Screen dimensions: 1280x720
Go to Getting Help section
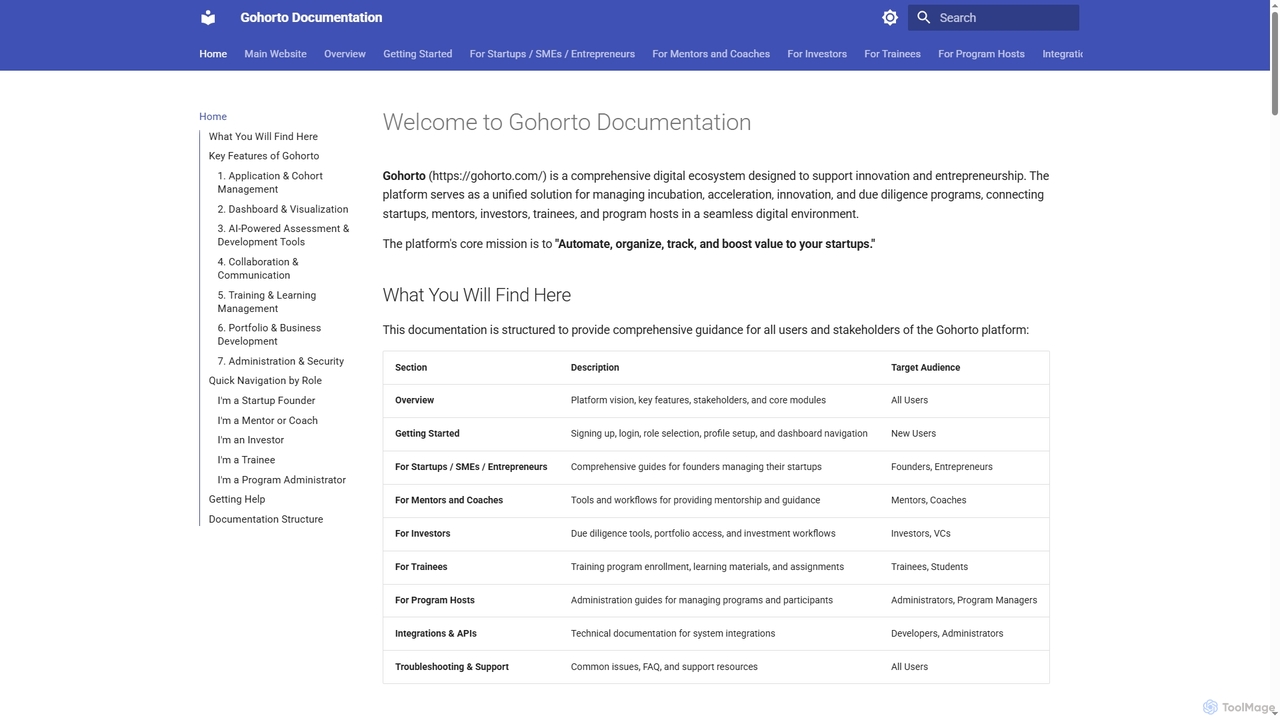point(237,499)
